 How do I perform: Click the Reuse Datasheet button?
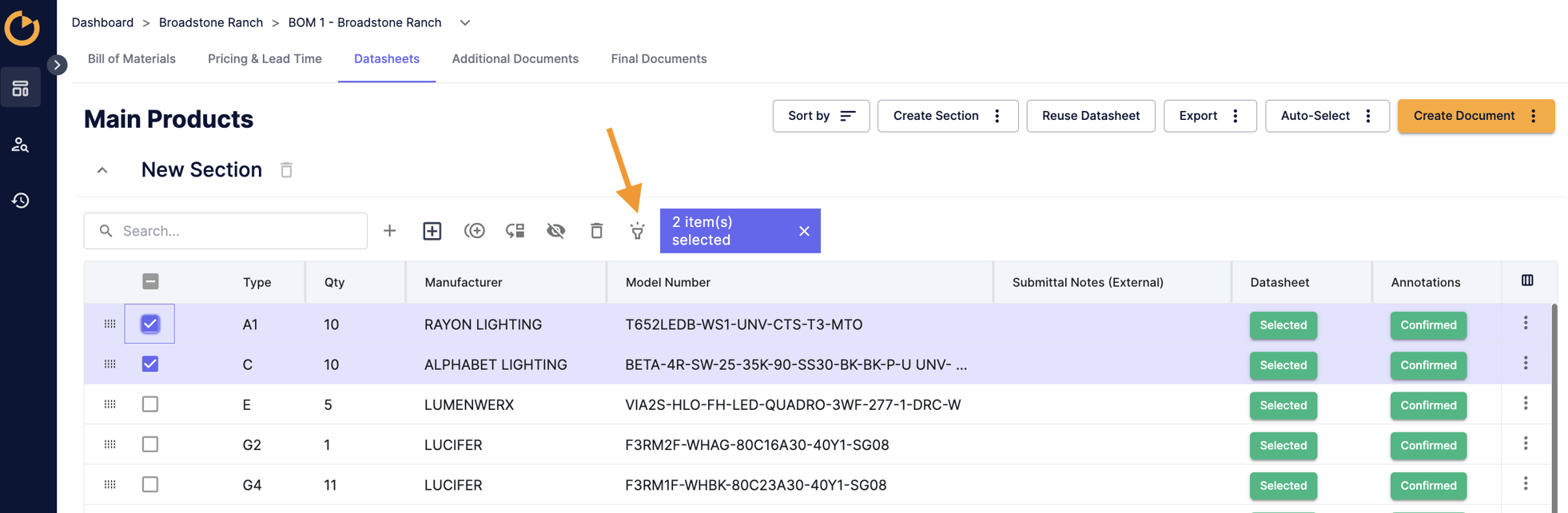[1090, 116]
